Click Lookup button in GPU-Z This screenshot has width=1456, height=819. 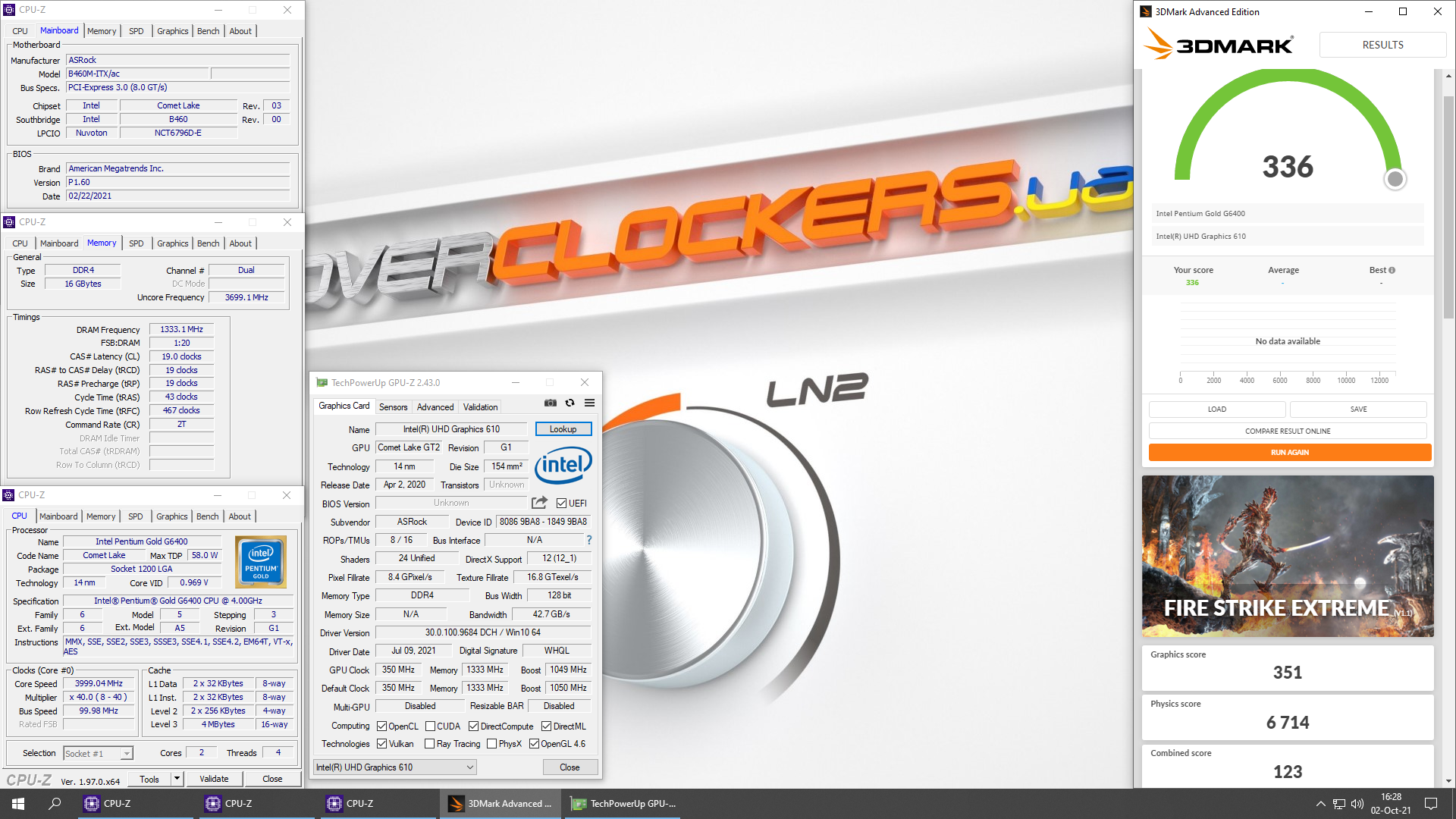pyautogui.click(x=563, y=429)
